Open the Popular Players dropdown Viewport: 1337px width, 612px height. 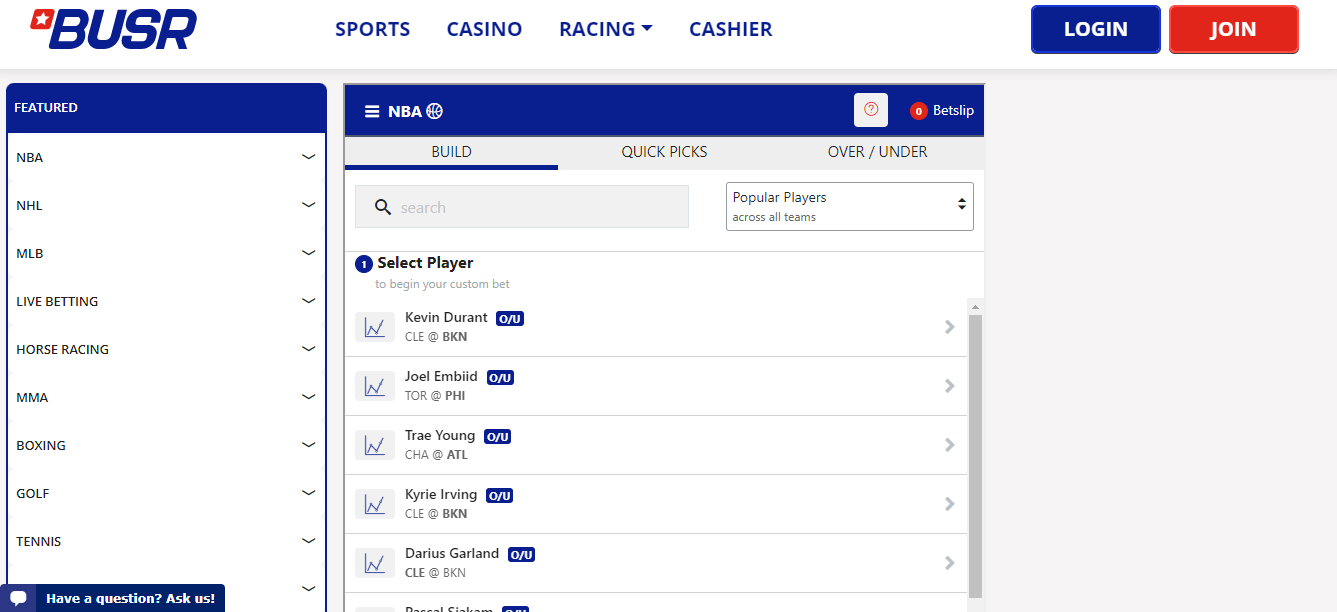pos(850,206)
